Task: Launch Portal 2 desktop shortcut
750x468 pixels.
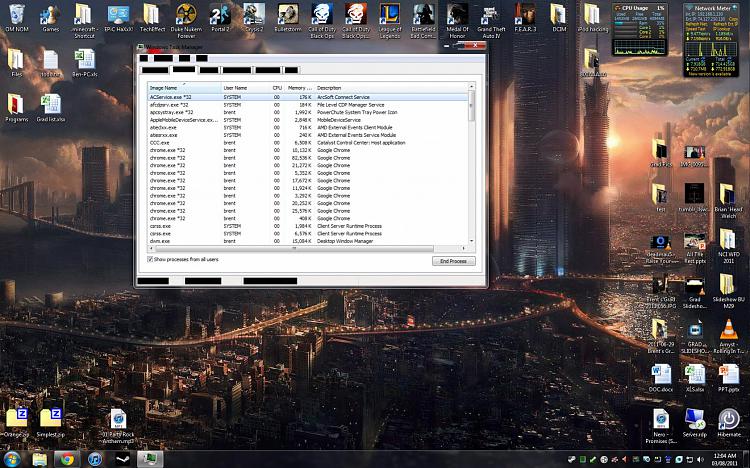Action: coord(220,18)
